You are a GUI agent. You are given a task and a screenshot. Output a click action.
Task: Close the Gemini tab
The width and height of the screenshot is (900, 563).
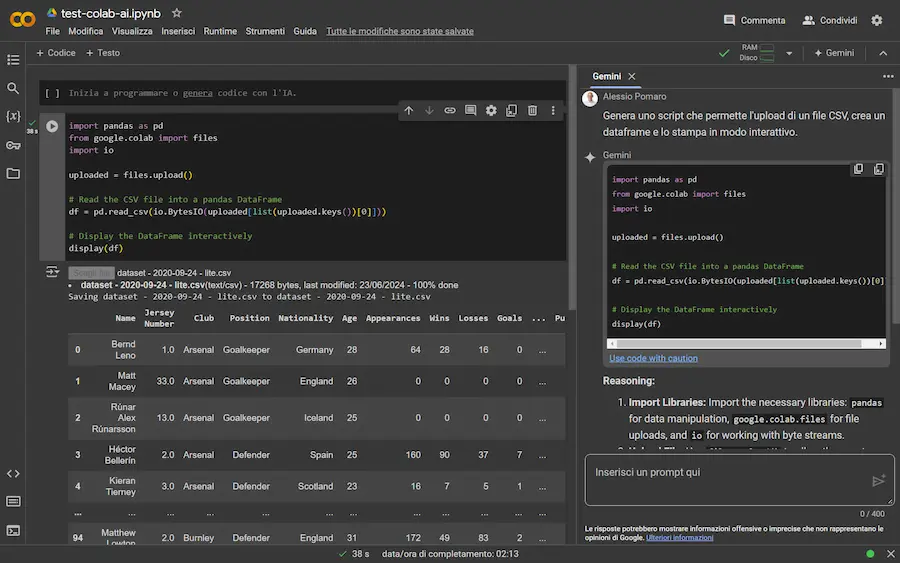[x=631, y=76]
